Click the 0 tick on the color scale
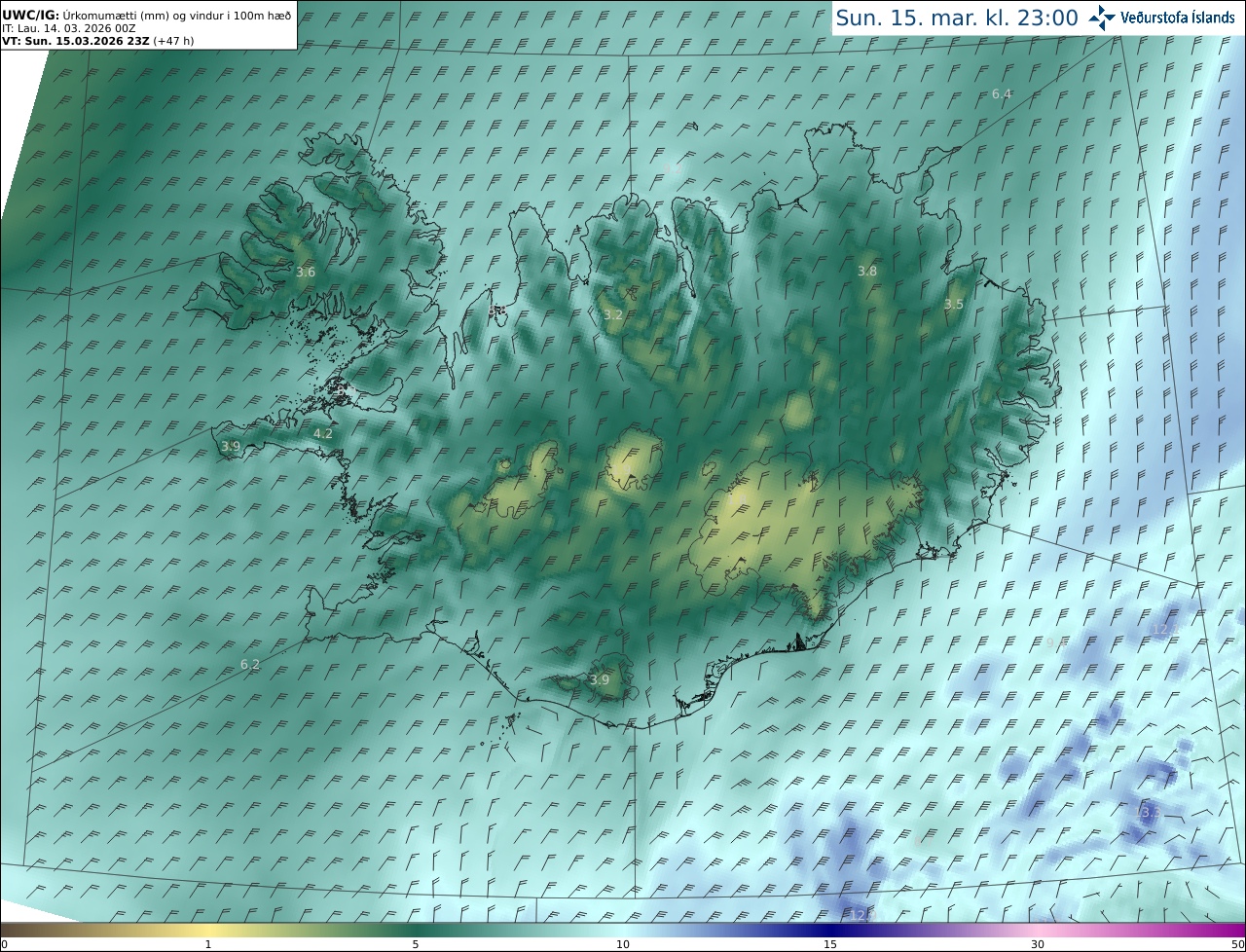The width and height of the screenshot is (1246, 952). click(4, 944)
